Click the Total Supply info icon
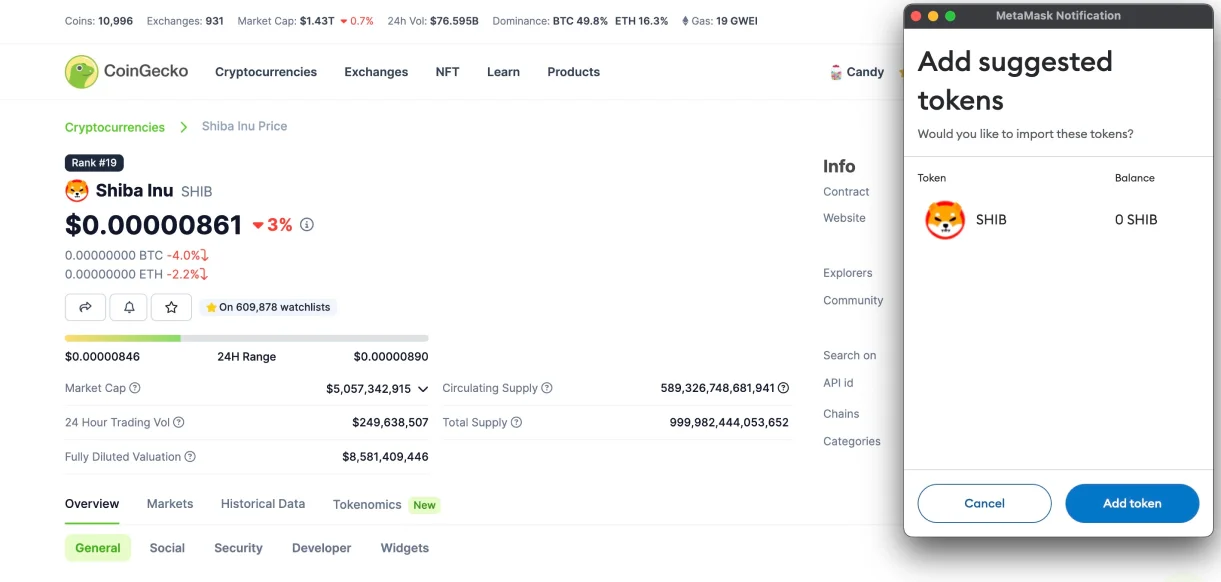 (517, 423)
